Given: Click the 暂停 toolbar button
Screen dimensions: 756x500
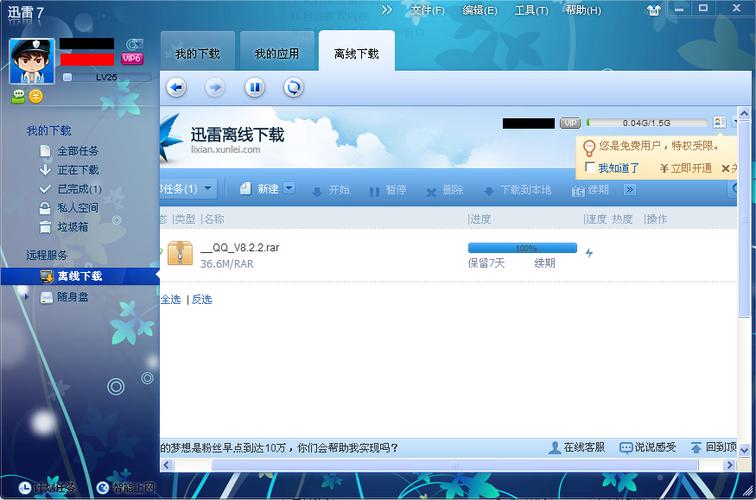Looking at the screenshot, I should 388,190.
